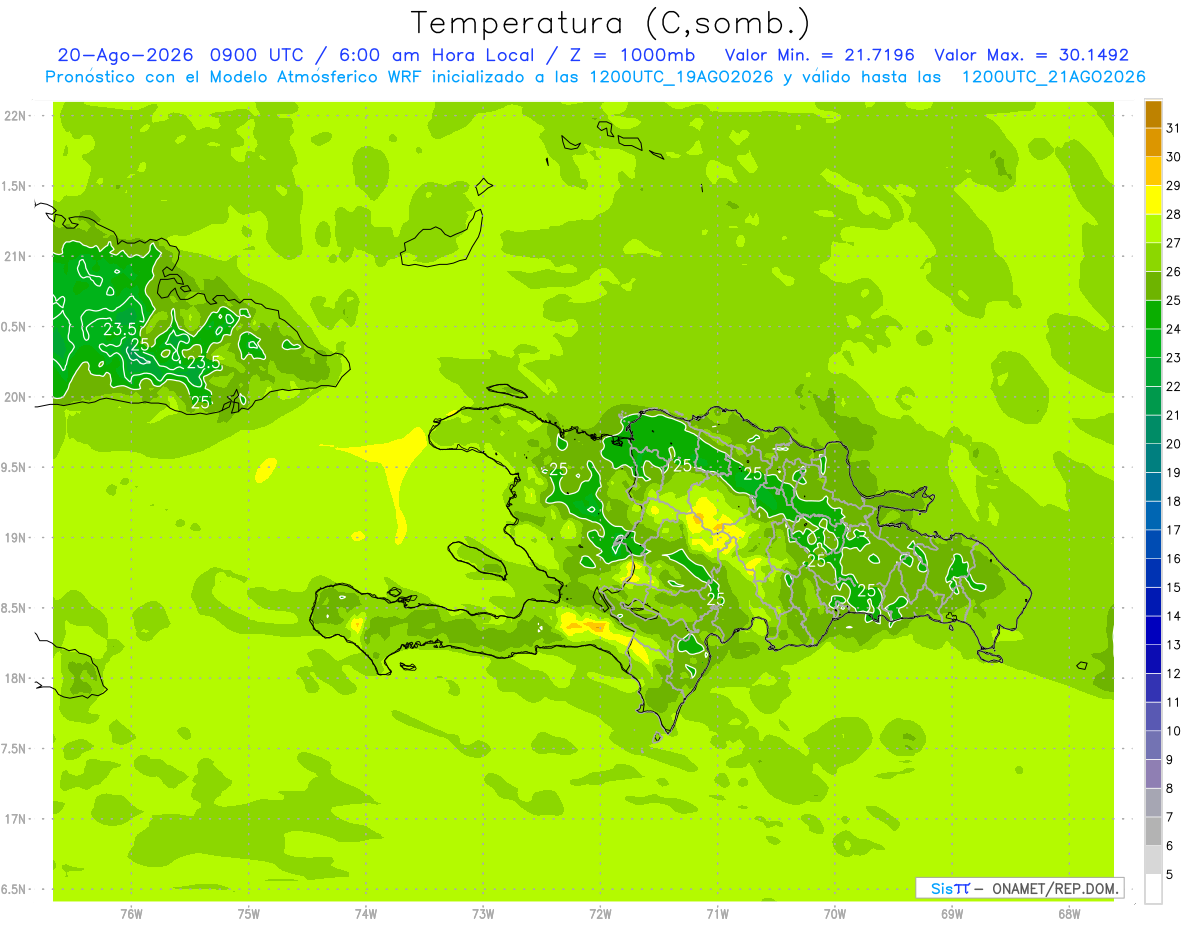The width and height of the screenshot is (1200, 927).
Task: Click the green legend swatch between 24 and 25
Action: coord(1153,316)
